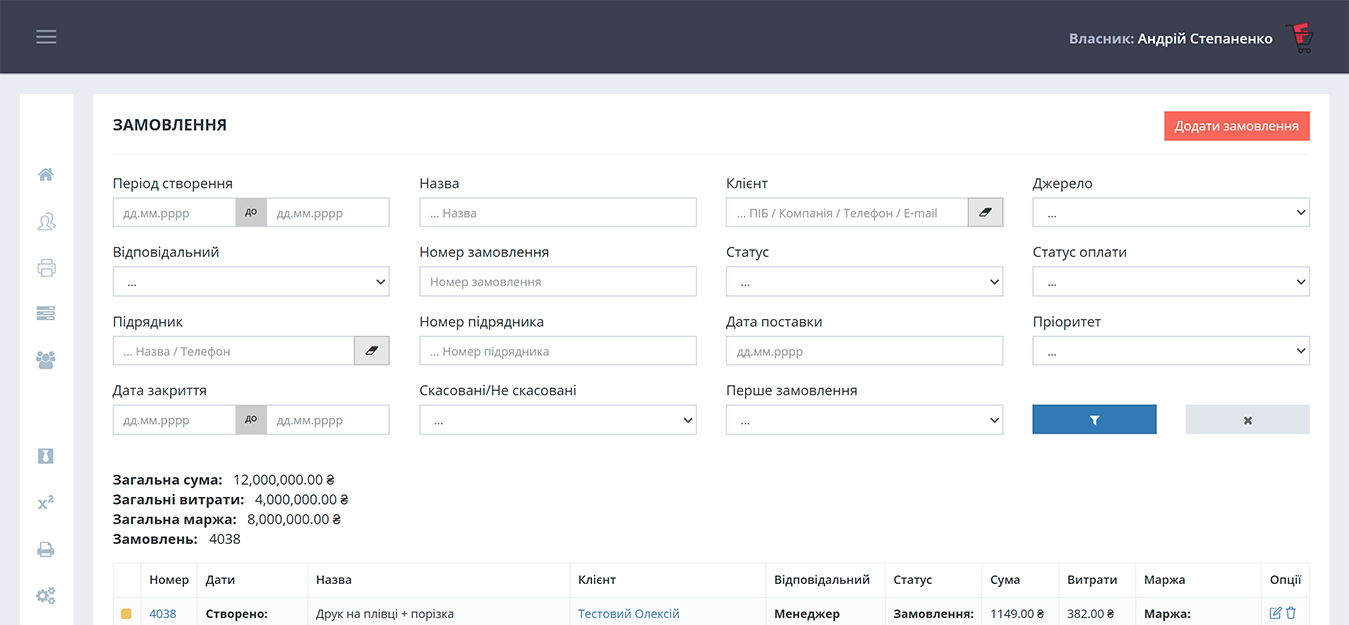The height and width of the screenshot is (625, 1349).
Task: Open the hamburger menu in header
Action: 46,37
